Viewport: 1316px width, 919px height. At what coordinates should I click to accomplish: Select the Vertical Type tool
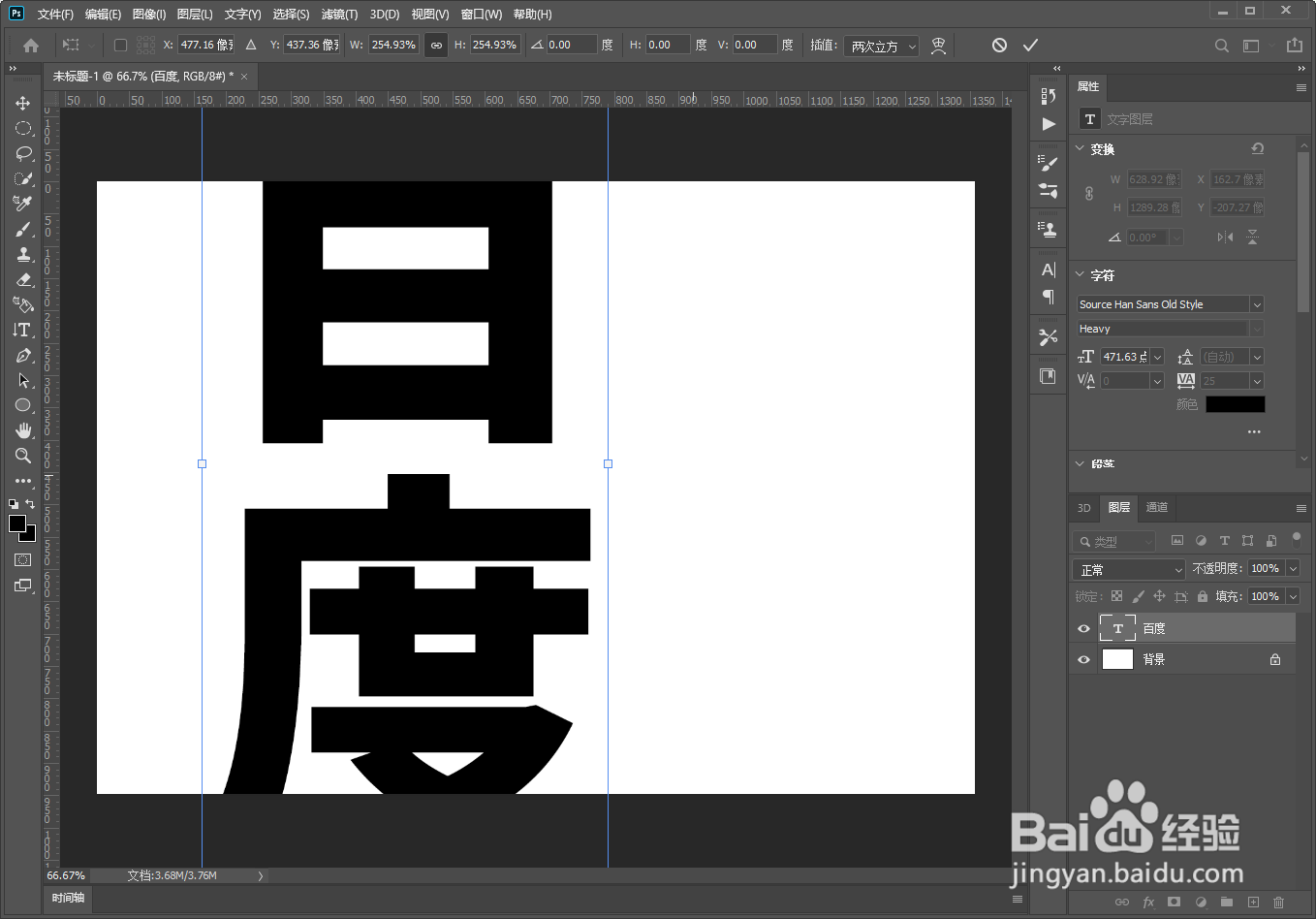[x=23, y=330]
